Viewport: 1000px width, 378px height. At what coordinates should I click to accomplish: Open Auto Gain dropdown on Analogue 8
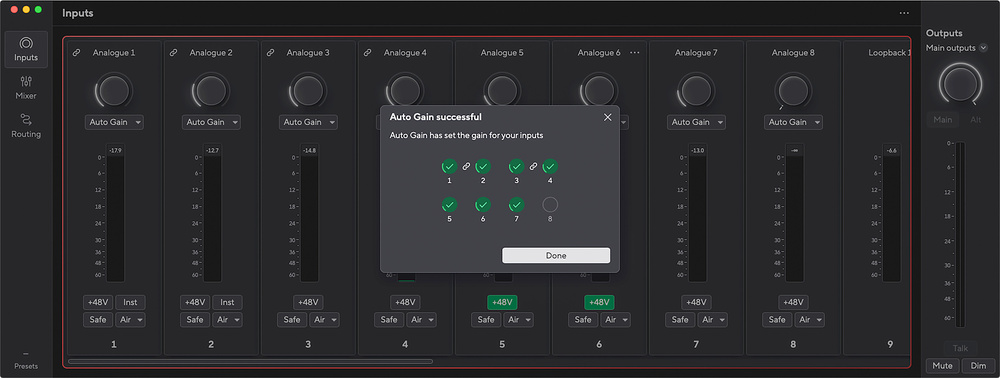[793, 122]
